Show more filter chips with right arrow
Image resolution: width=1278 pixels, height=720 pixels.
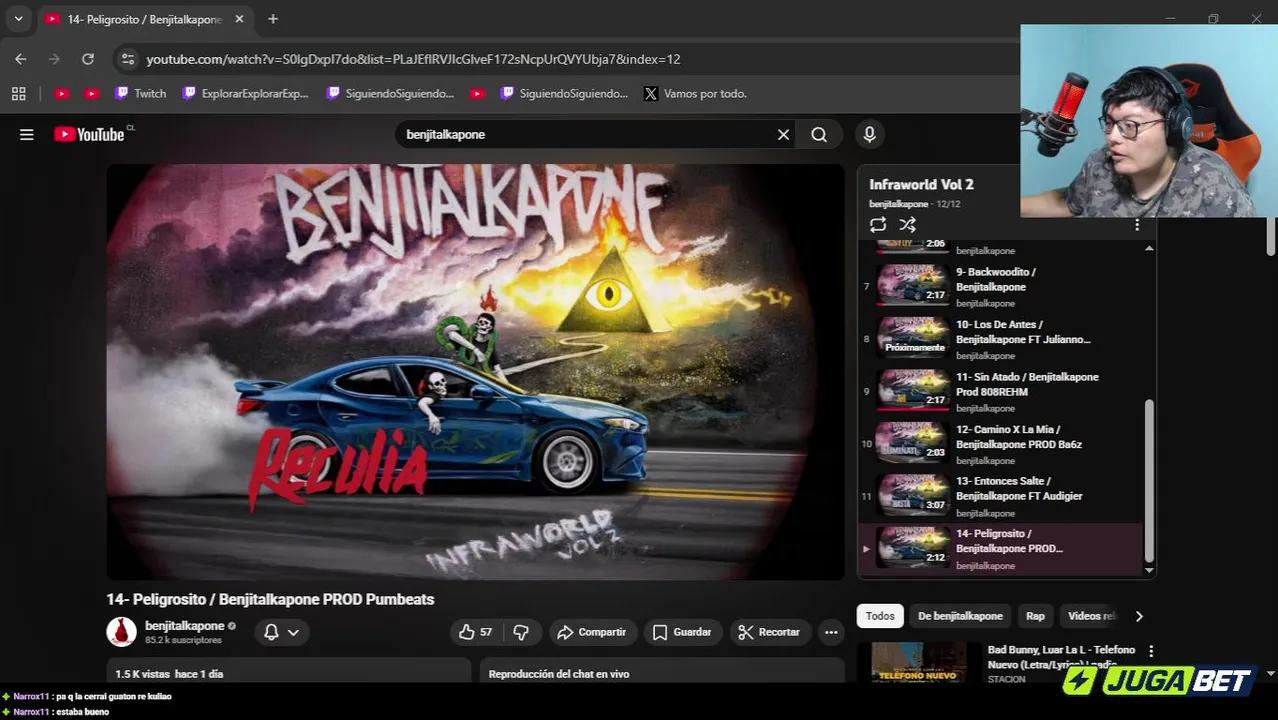1138,616
